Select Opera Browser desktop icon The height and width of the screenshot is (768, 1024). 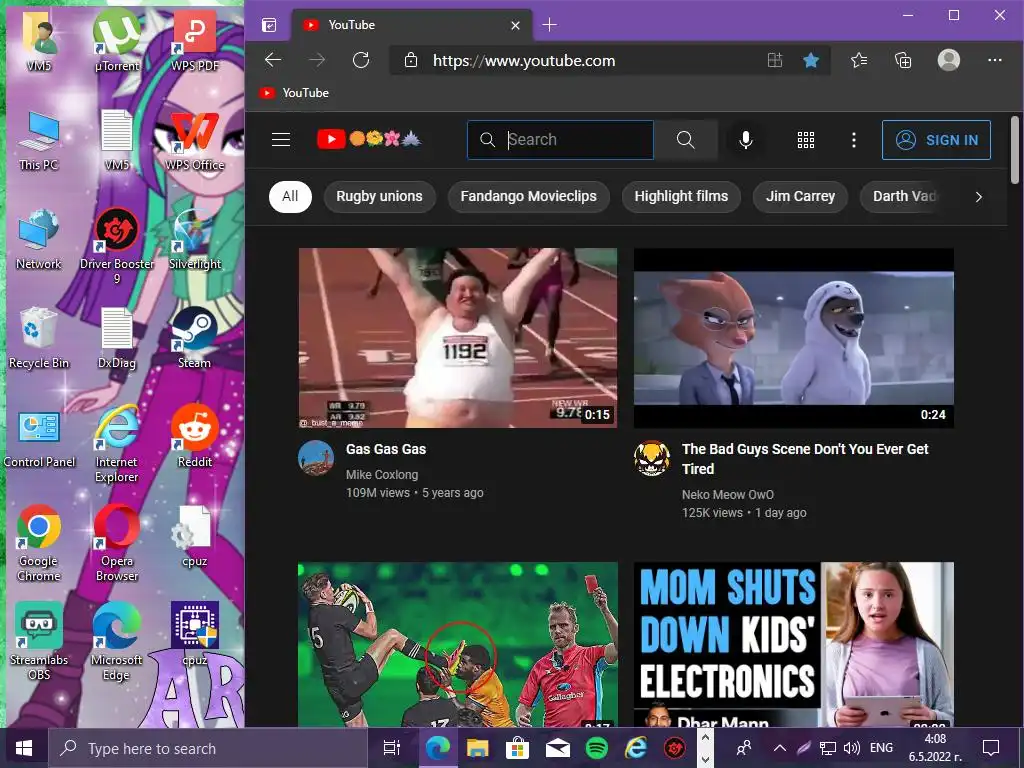(117, 543)
